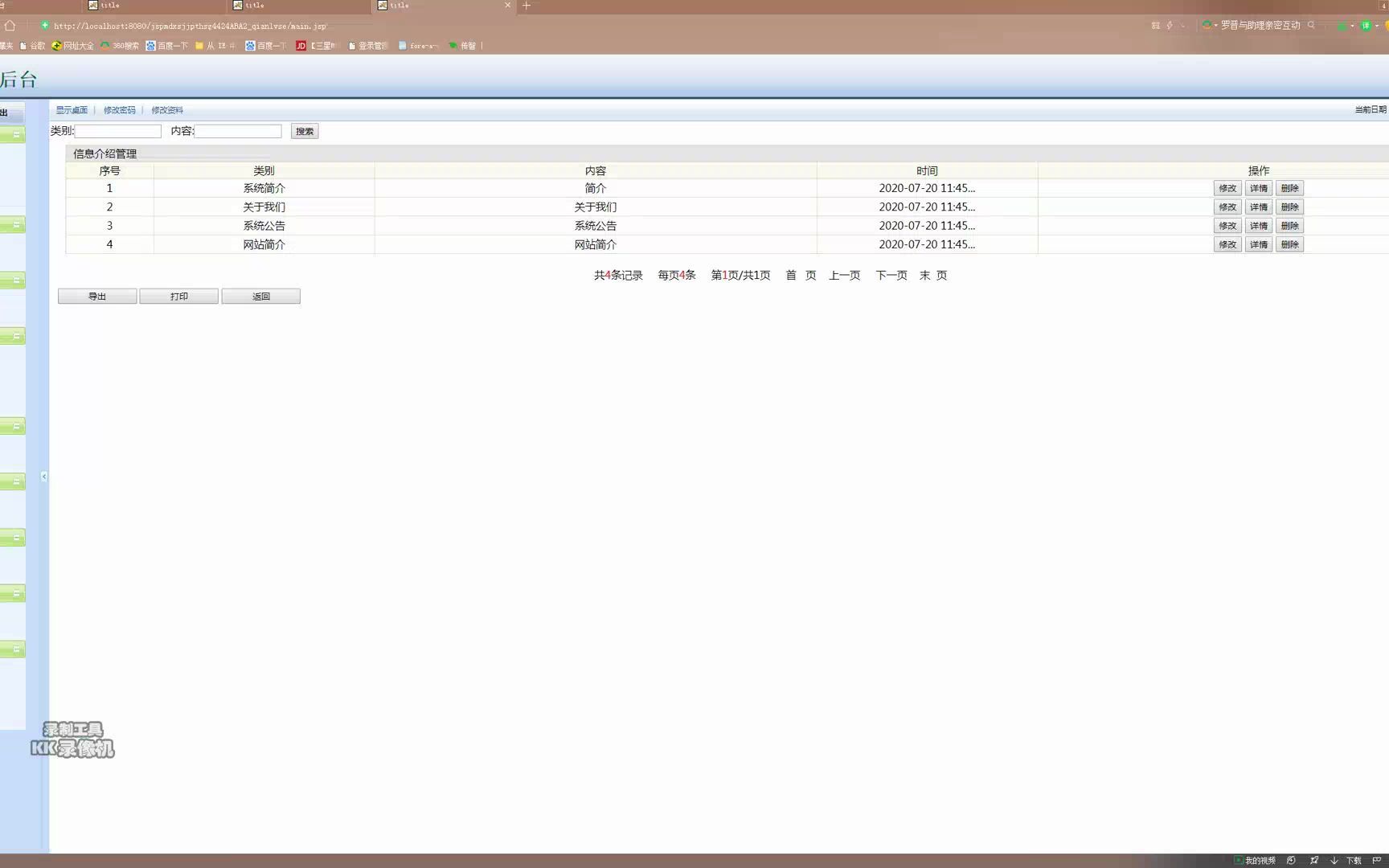
Task: Click the 搜索 button
Action: (305, 131)
